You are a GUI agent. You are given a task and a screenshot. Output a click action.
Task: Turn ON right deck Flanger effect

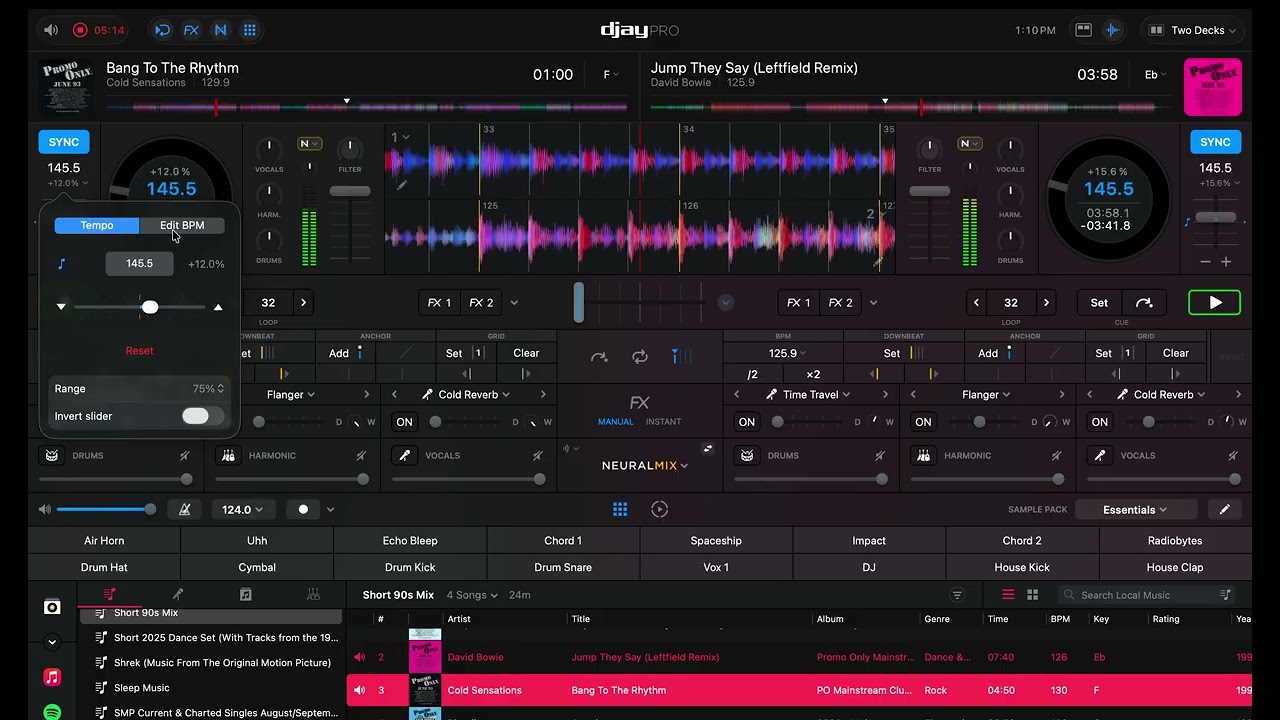pos(923,422)
